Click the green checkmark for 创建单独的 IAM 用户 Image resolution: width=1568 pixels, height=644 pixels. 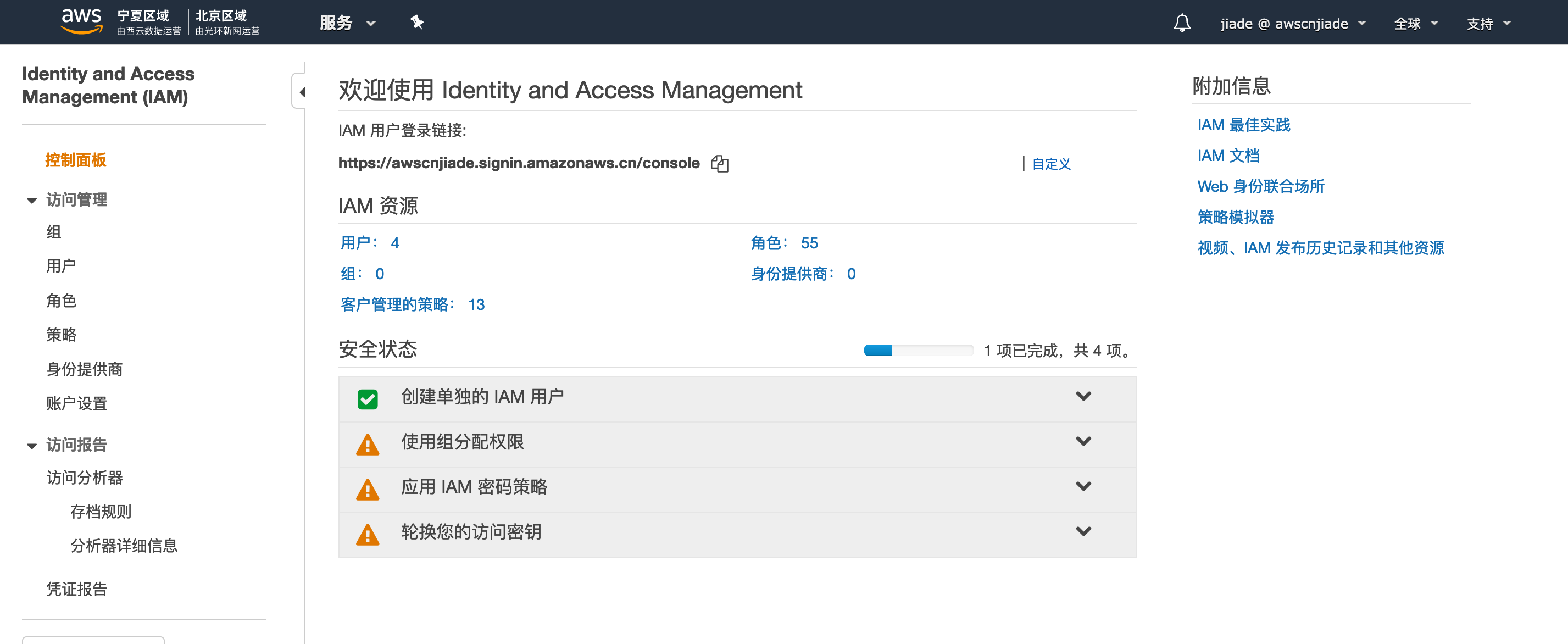(367, 399)
